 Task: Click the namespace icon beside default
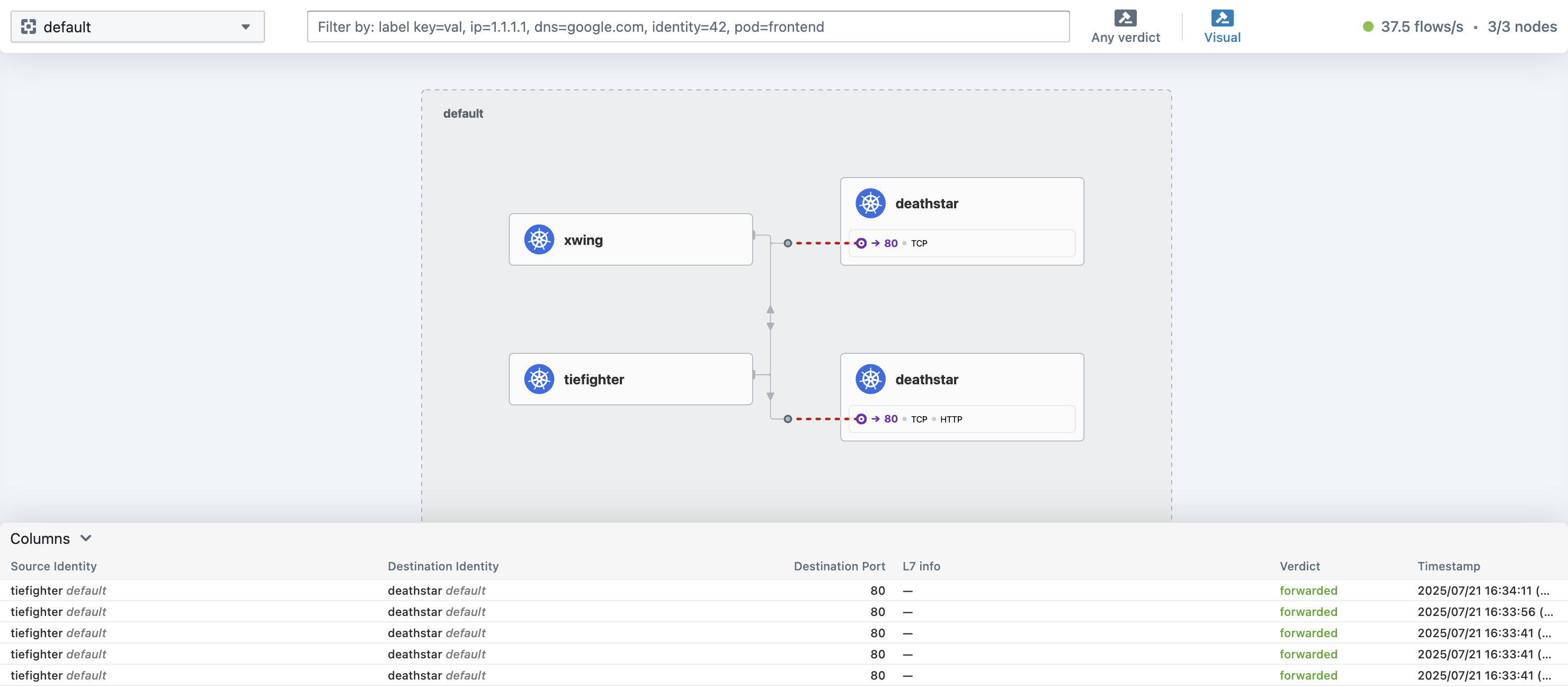coord(29,27)
